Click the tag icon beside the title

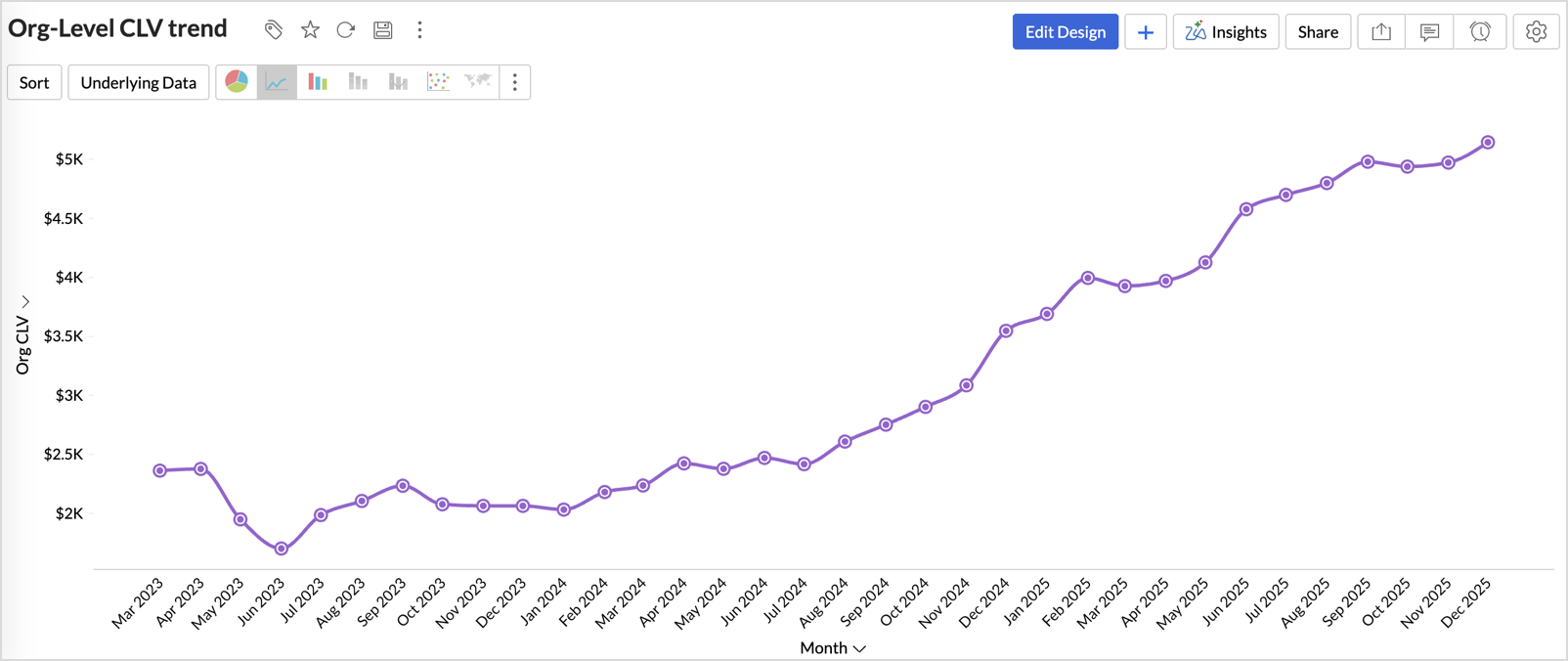pyautogui.click(x=274, y=30)
